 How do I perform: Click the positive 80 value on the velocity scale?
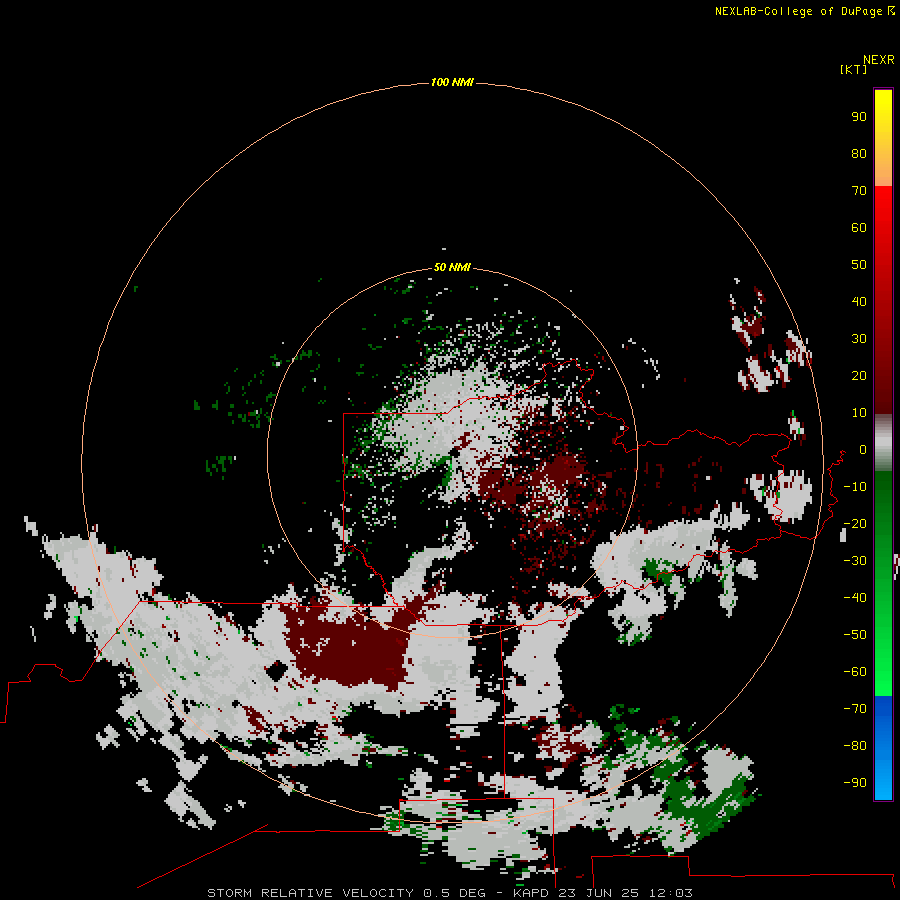coord(859,154)
